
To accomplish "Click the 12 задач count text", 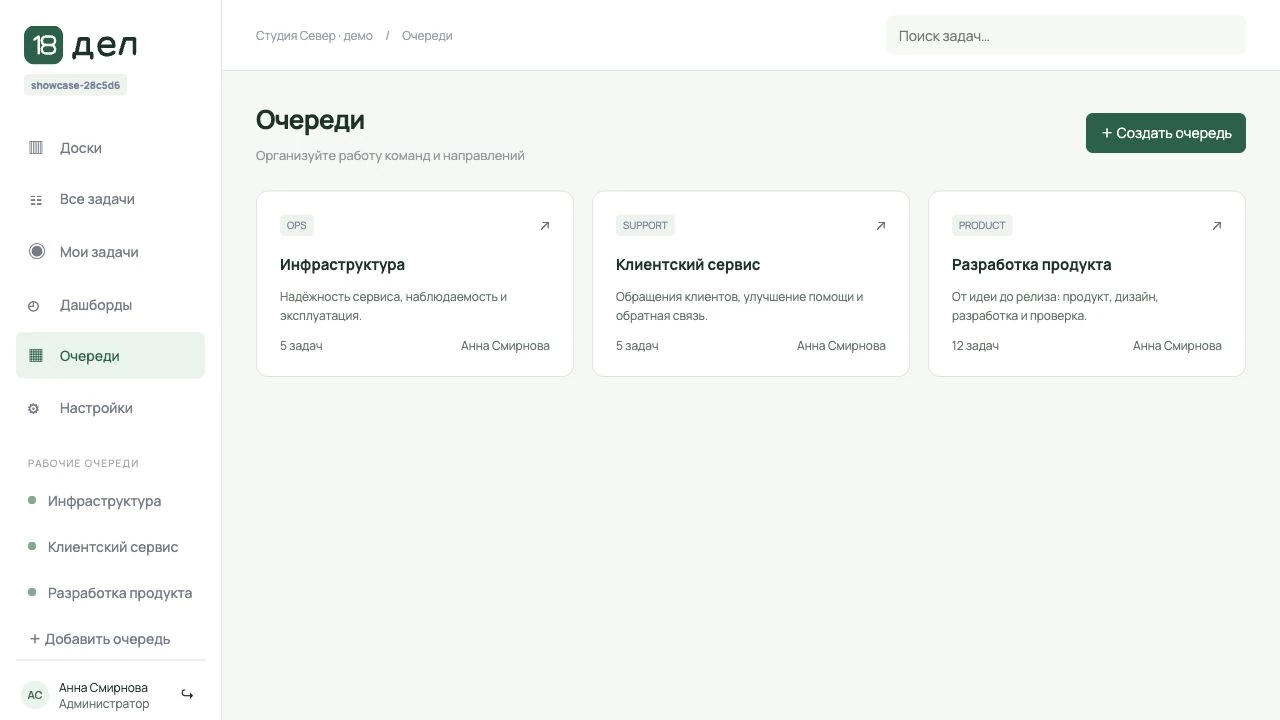I will [975, 346].
